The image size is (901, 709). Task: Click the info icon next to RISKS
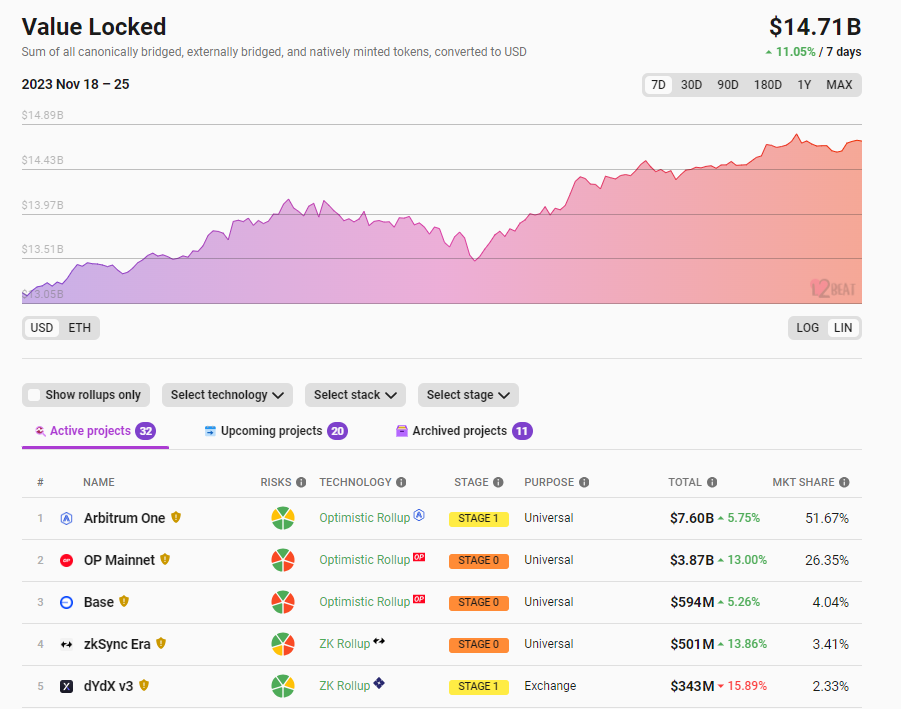point(301,482)
